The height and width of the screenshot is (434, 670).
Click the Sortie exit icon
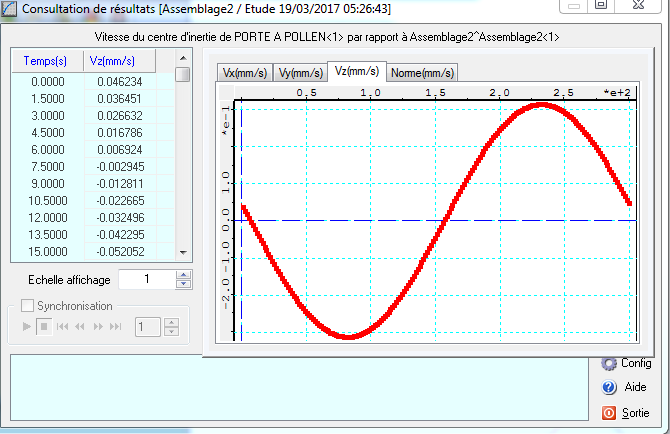[609, 413]
